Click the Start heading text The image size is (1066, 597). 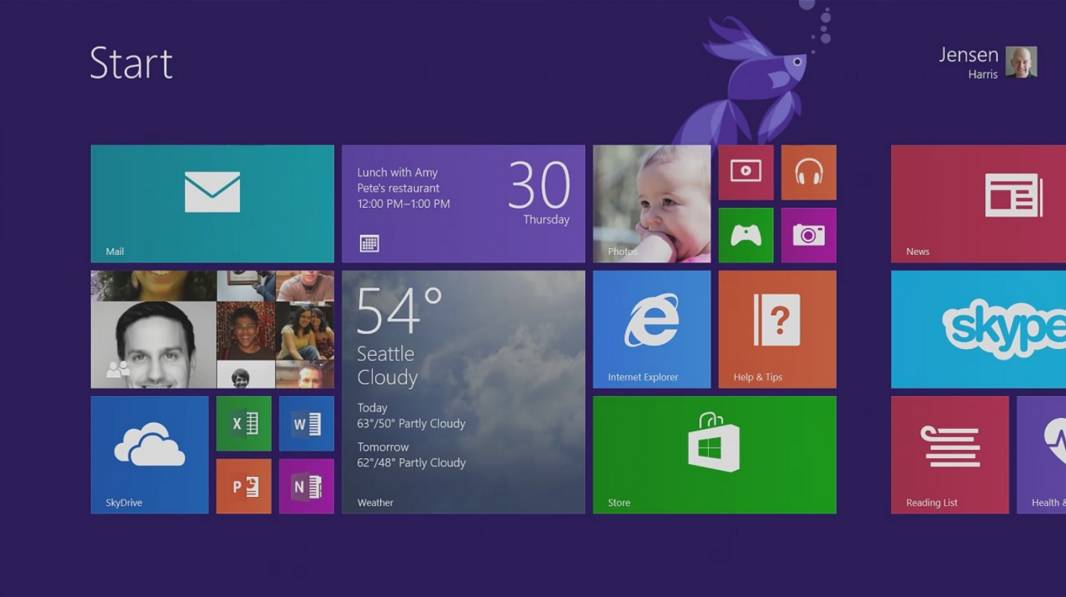(x=131, y=63)
